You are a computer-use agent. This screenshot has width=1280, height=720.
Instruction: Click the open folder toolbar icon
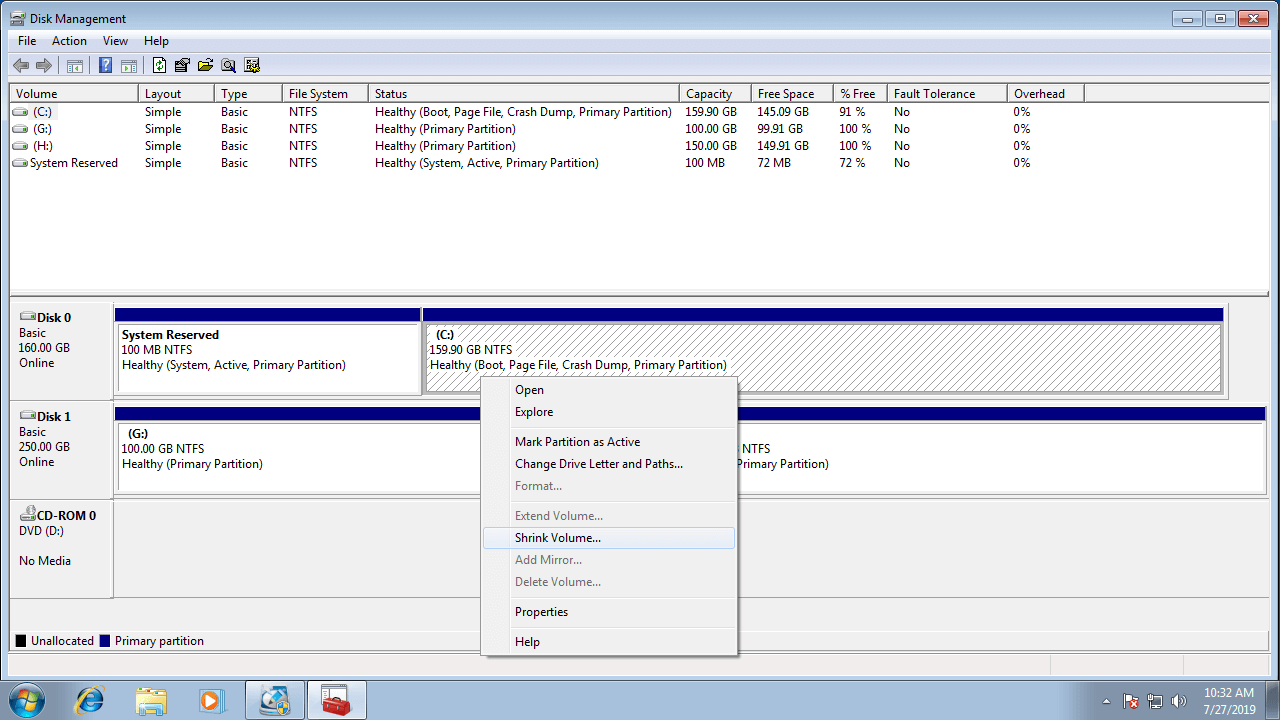[205, 66]
